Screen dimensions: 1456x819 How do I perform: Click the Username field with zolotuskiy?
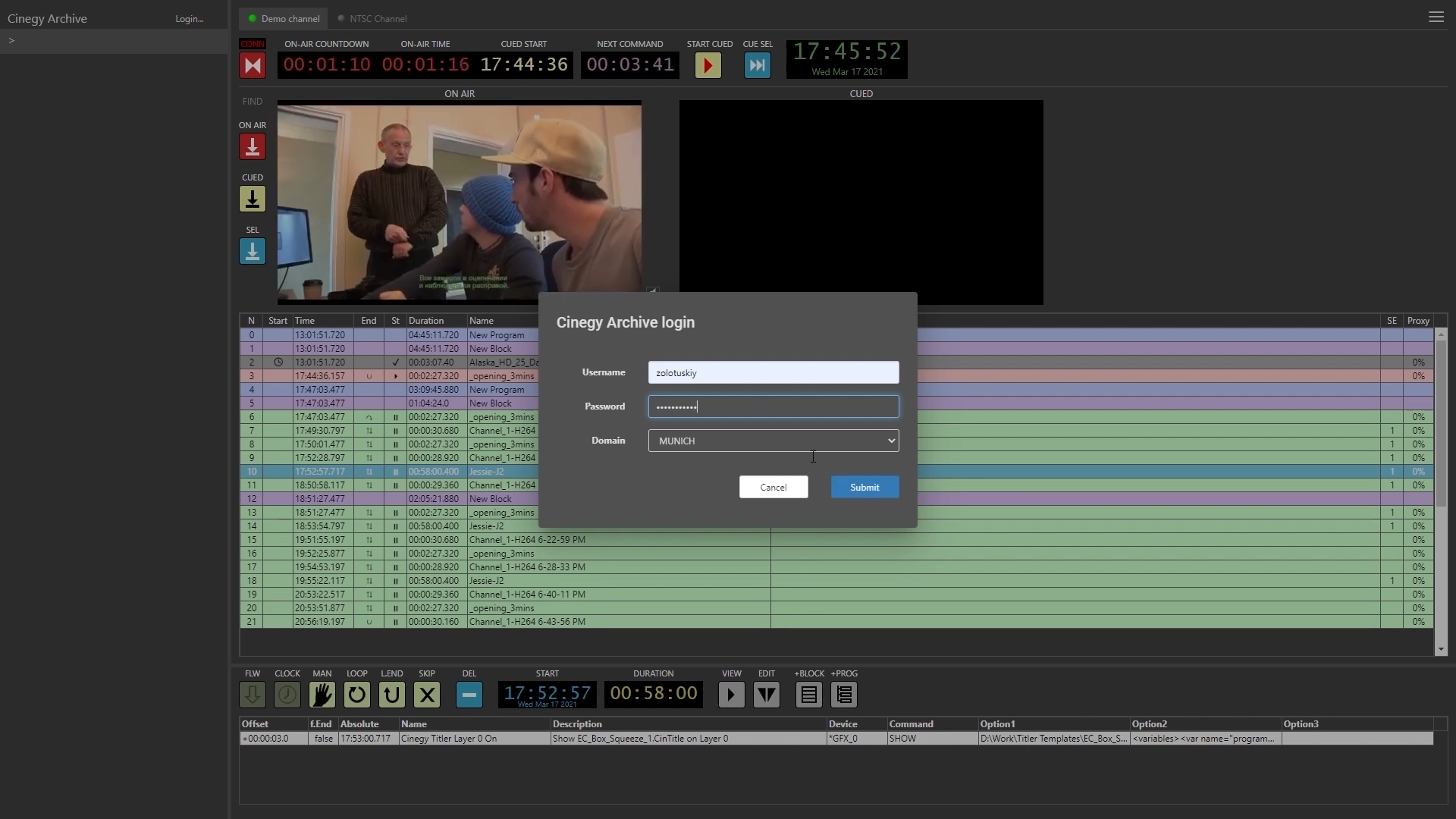pyautogui.click(x=773, y=372)
